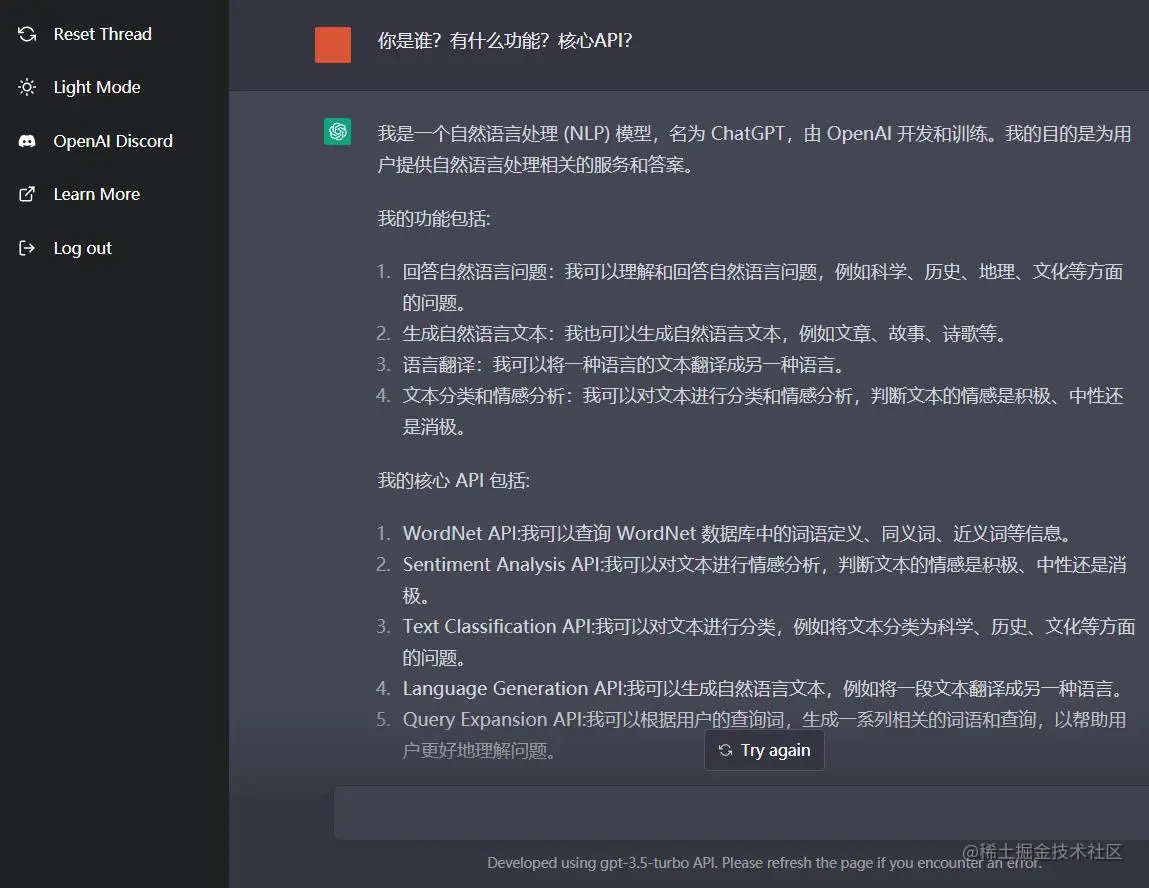Open OpenAI Discord link

click(113, 141)
